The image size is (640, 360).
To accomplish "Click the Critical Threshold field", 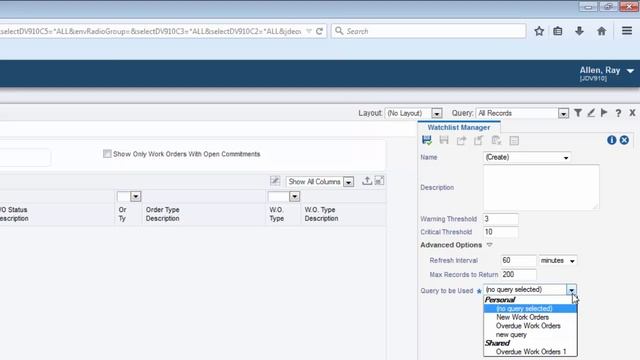I will pyautogui.click(x=500, y=232).
